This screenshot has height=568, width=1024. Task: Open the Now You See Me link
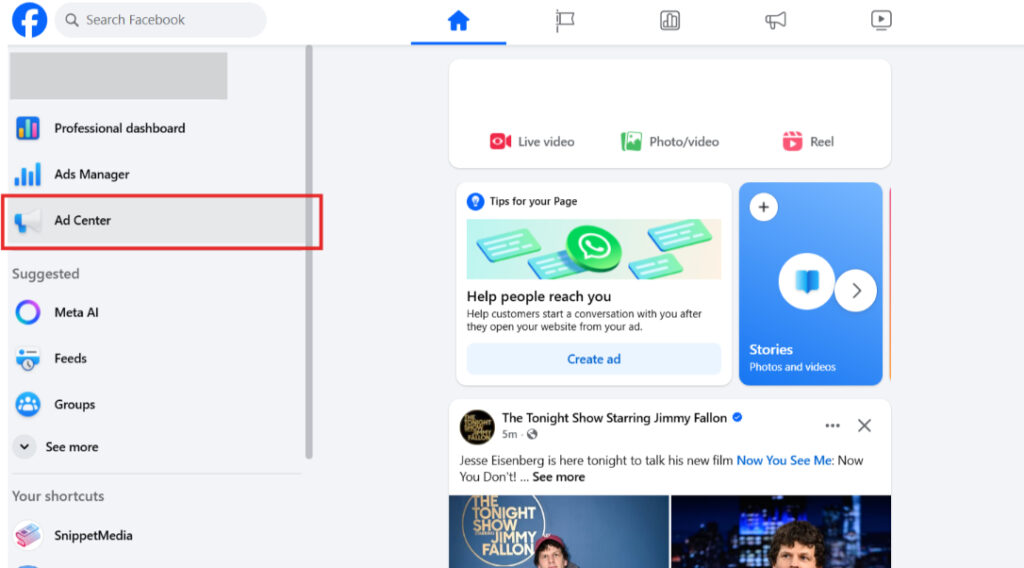point(784,460)
